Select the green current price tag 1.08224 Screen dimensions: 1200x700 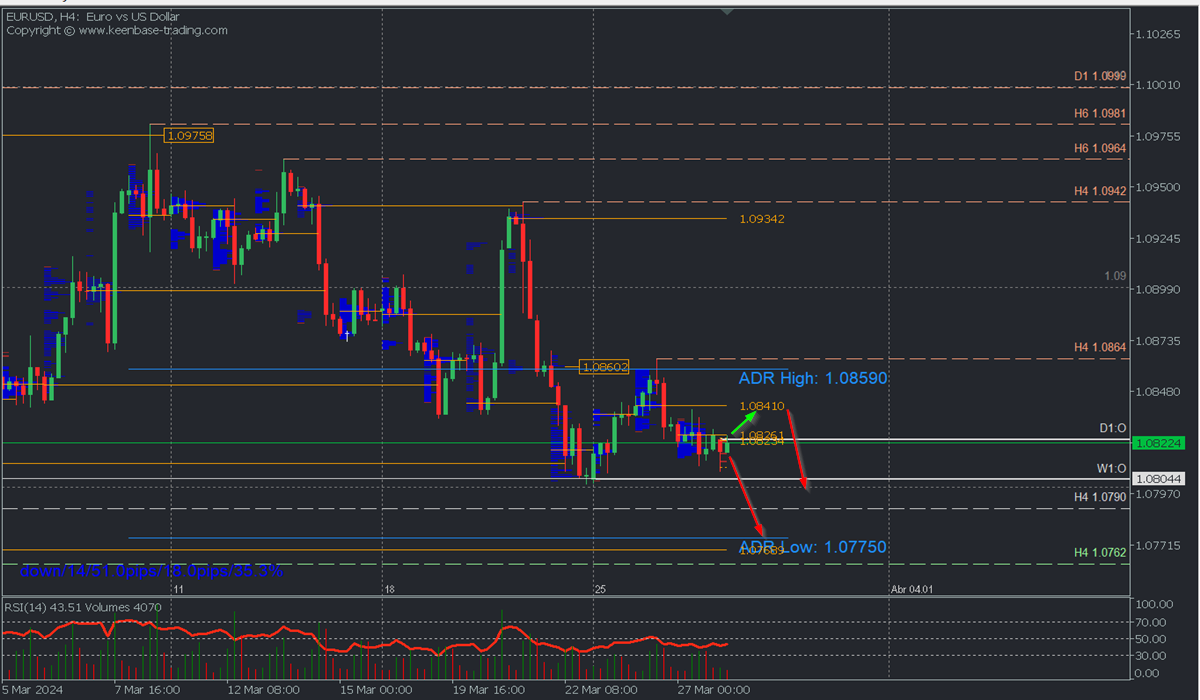pyautogui.click(x=1160, y=442)
